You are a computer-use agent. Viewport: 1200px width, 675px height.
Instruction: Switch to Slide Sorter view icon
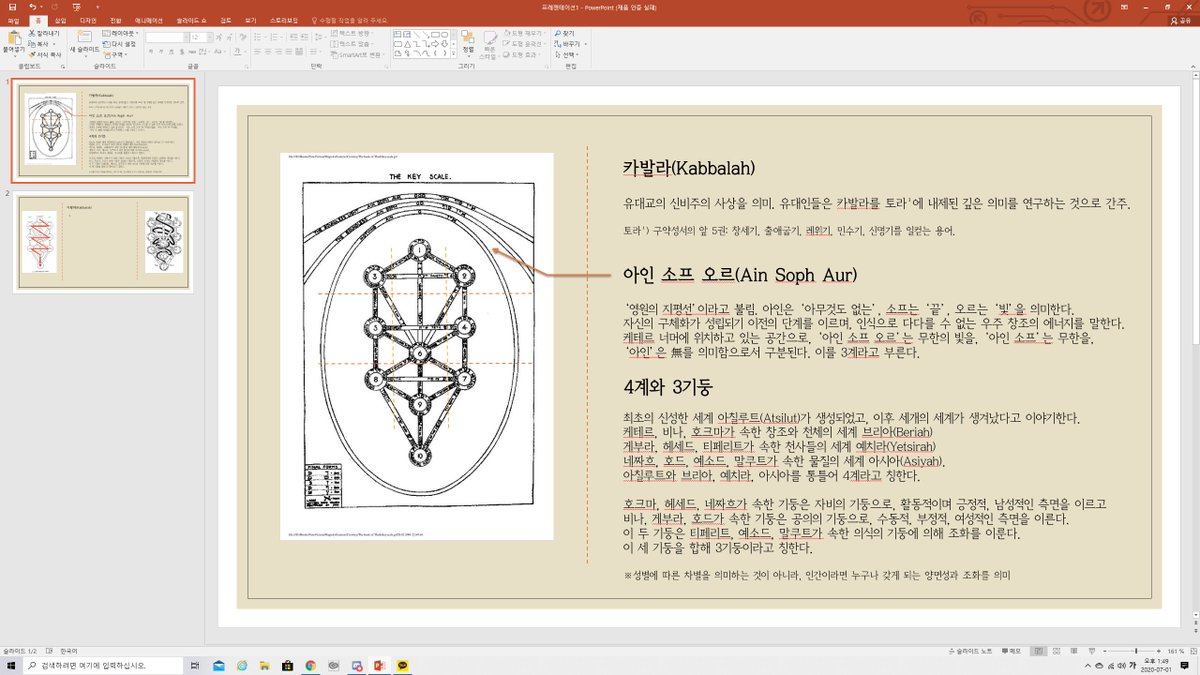pos(1055,651)
